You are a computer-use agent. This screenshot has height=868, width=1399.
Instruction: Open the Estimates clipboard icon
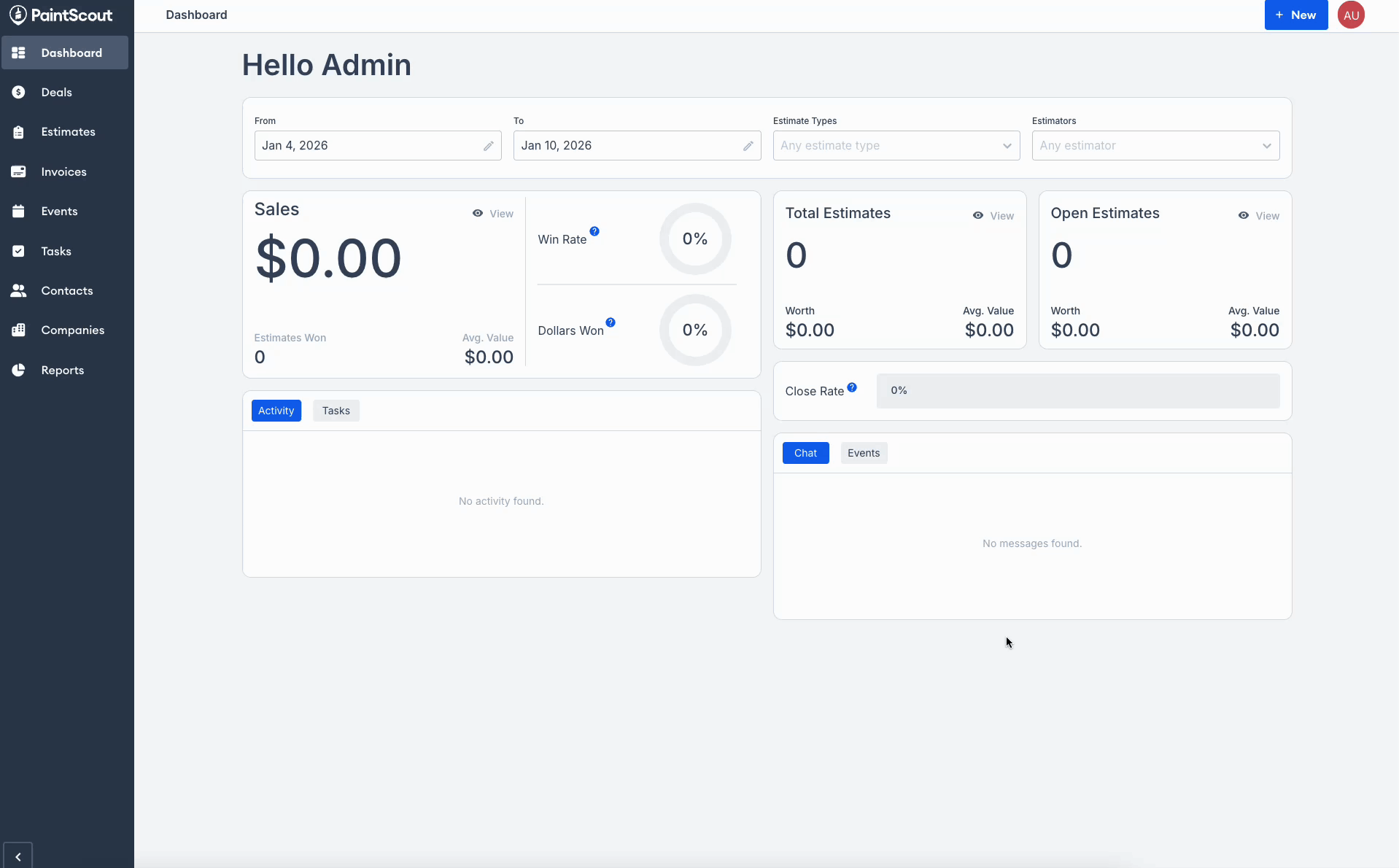pyautogui.click(x=19, y=132)
